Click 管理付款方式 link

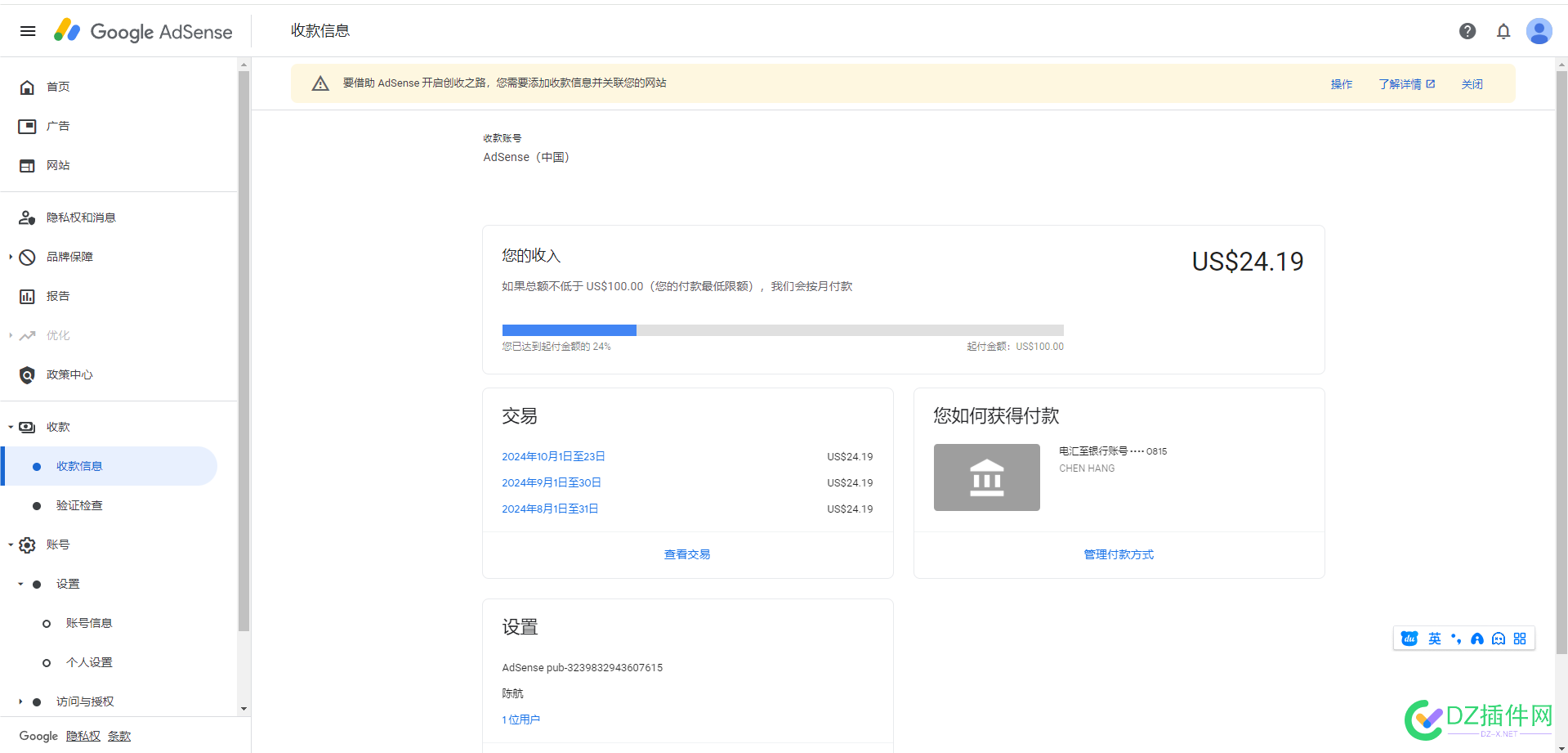point(1119,554)
